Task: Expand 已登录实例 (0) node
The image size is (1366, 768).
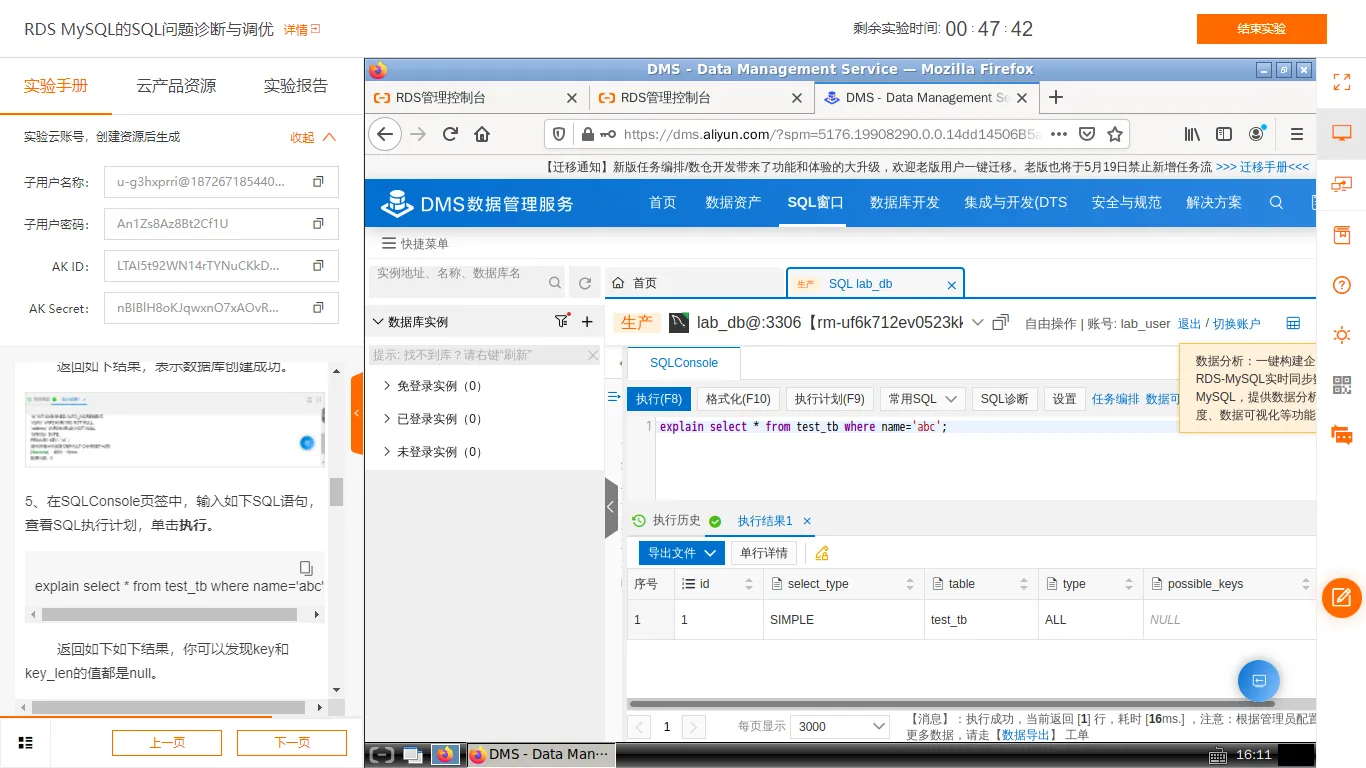Action: (x=387, y=418)
